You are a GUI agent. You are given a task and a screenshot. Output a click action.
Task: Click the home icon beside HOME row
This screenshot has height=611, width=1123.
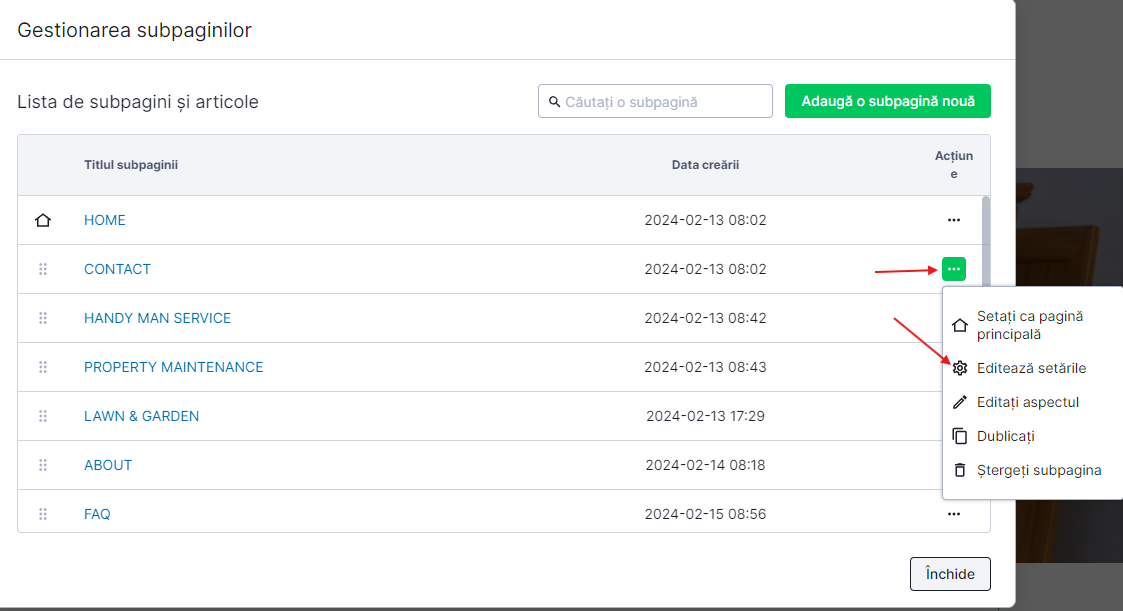[43, 220]
